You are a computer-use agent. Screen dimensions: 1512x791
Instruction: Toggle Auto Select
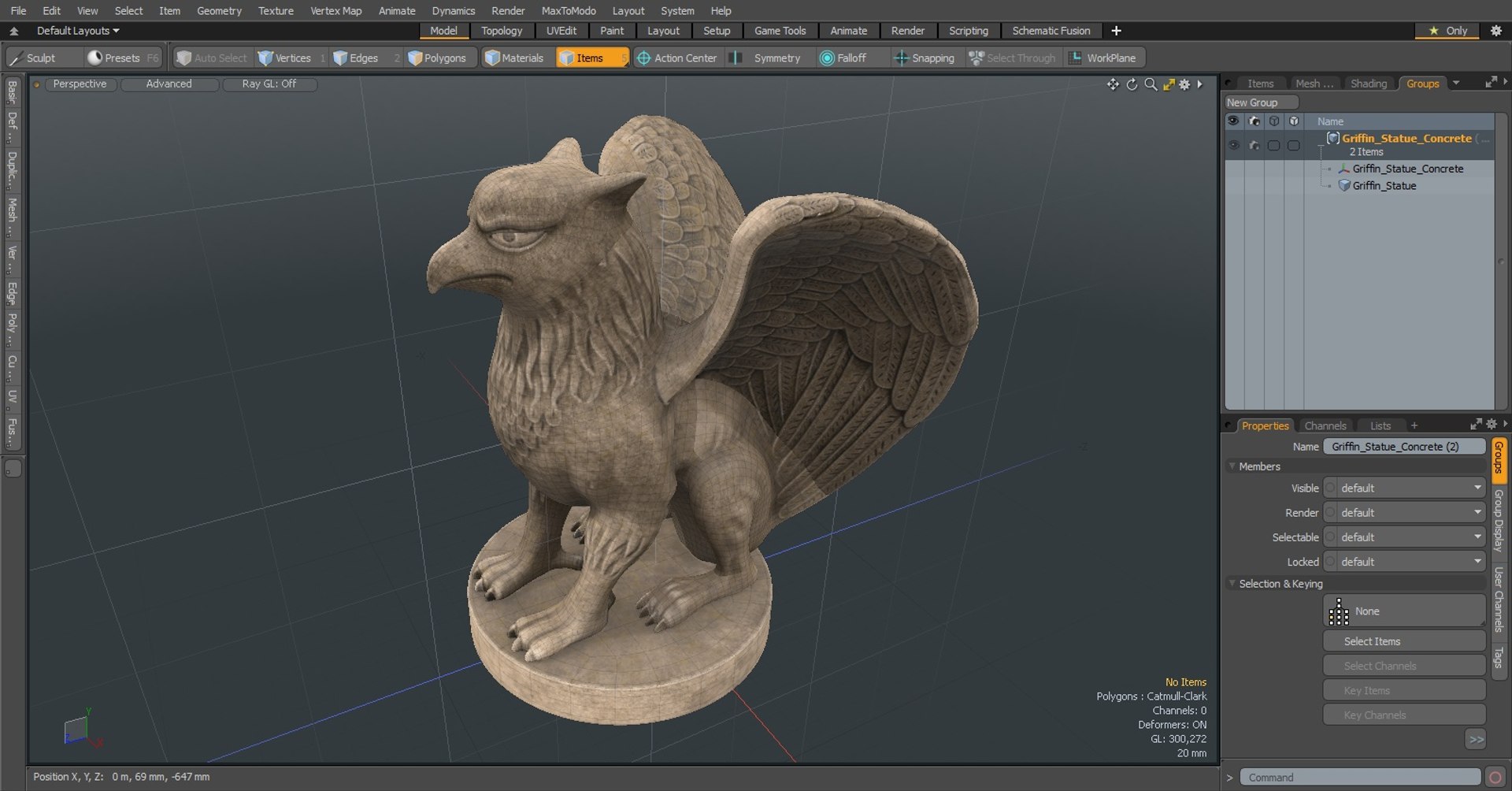pyautogui.click(x=211, y=58)
